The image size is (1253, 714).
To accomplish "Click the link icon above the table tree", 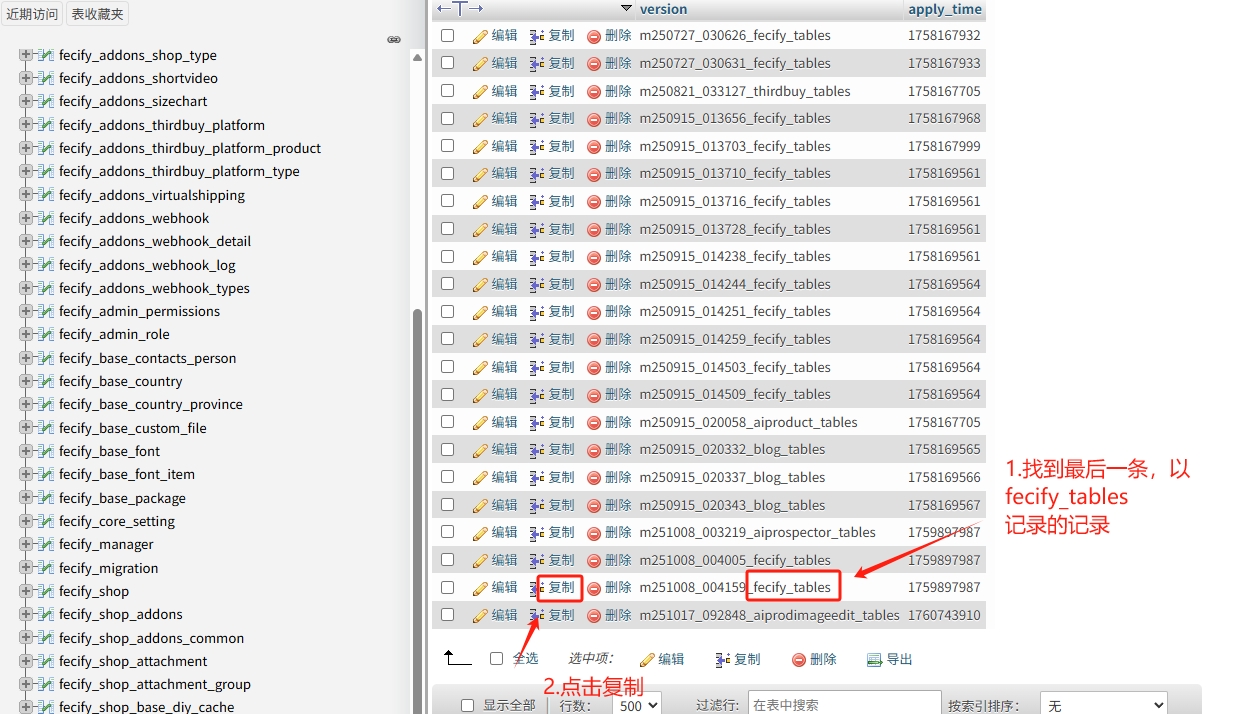I will click(x=394, y=40).
